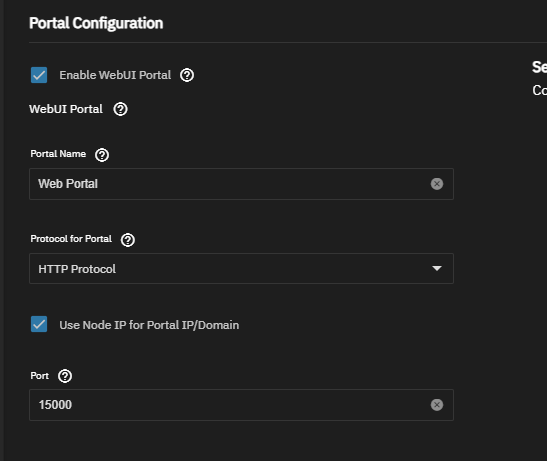This screenshot has width=547, height=461.
Task: Open help tooltip next to Port label
Action: (x=65, y=376)
